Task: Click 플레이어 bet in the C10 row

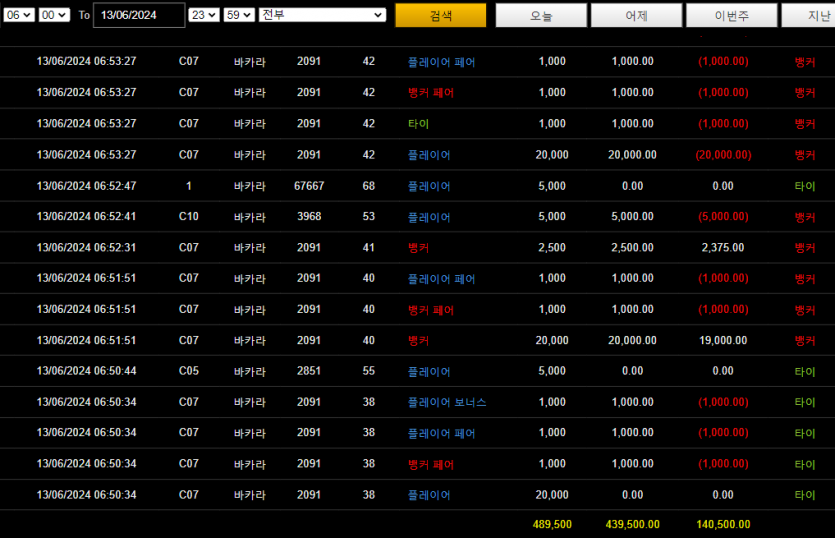Action: (429, 217)
